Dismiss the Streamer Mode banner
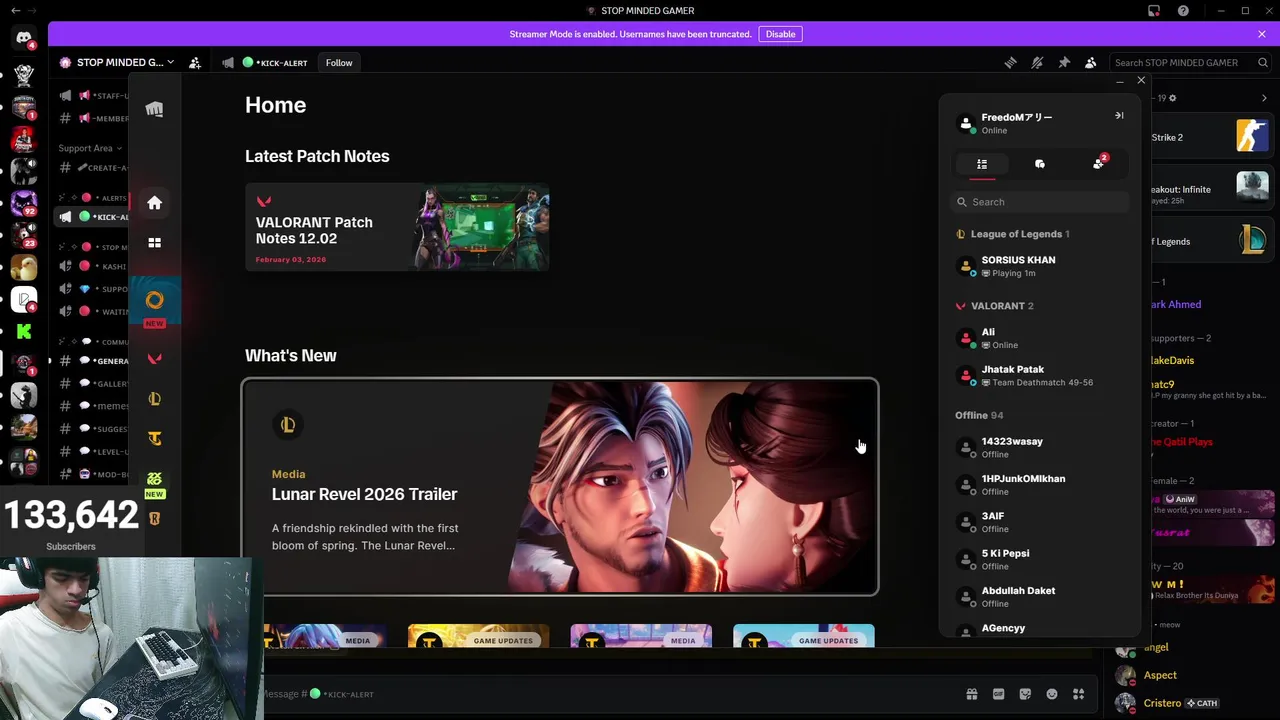This screenshot has height=720, width=1280. (x=1261, y=34)
